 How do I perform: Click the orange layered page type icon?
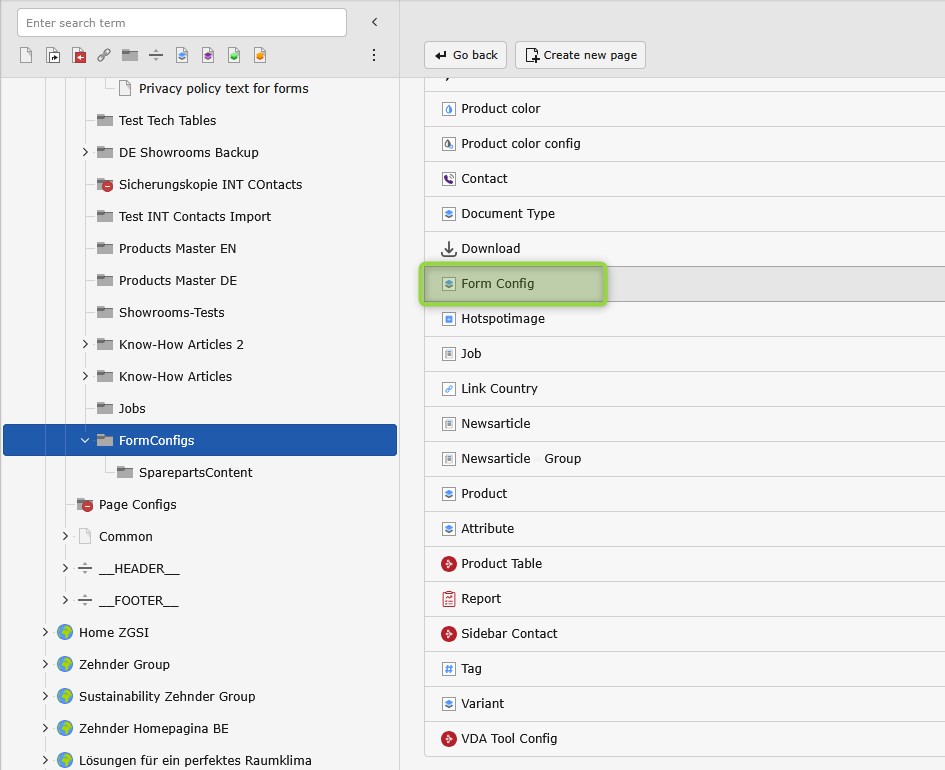pyautogui.click(x=260, y=55)
